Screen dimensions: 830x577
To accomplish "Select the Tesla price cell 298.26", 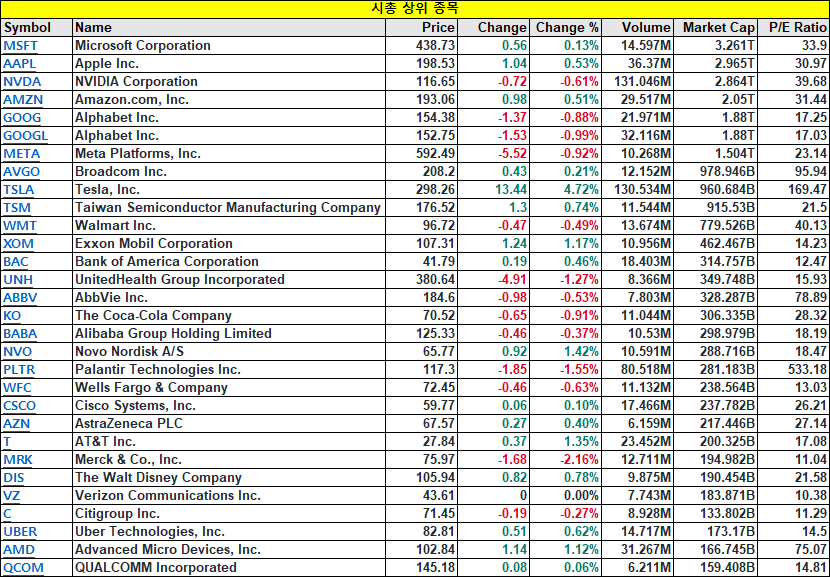I will click(x=422, y=190).
